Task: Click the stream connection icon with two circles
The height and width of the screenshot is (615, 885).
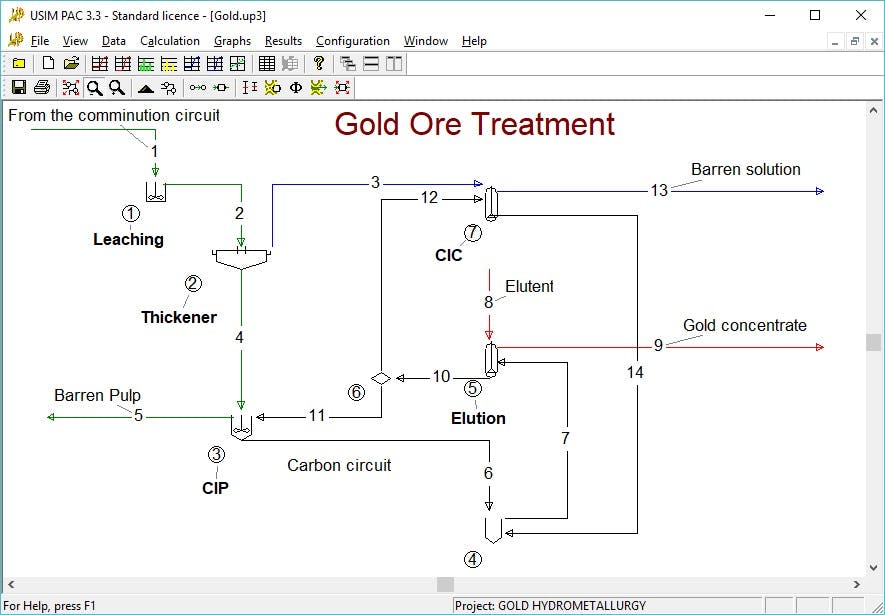Action: [198, 87]
